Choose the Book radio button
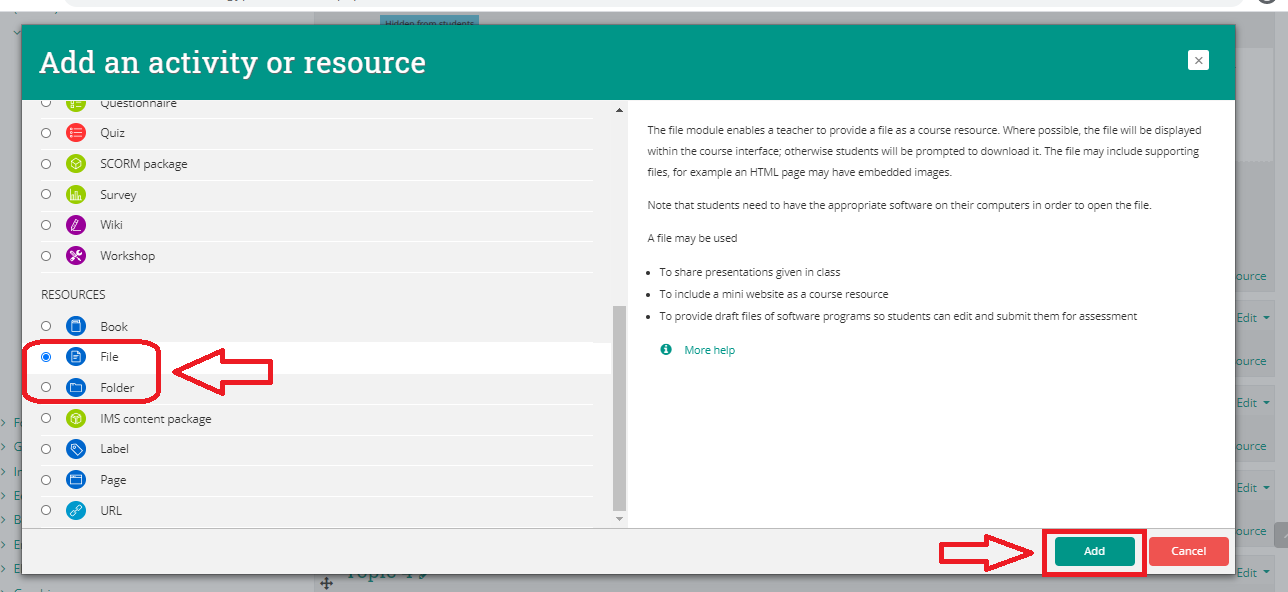Screen dimensions: 1288x592 click(46, 327)
